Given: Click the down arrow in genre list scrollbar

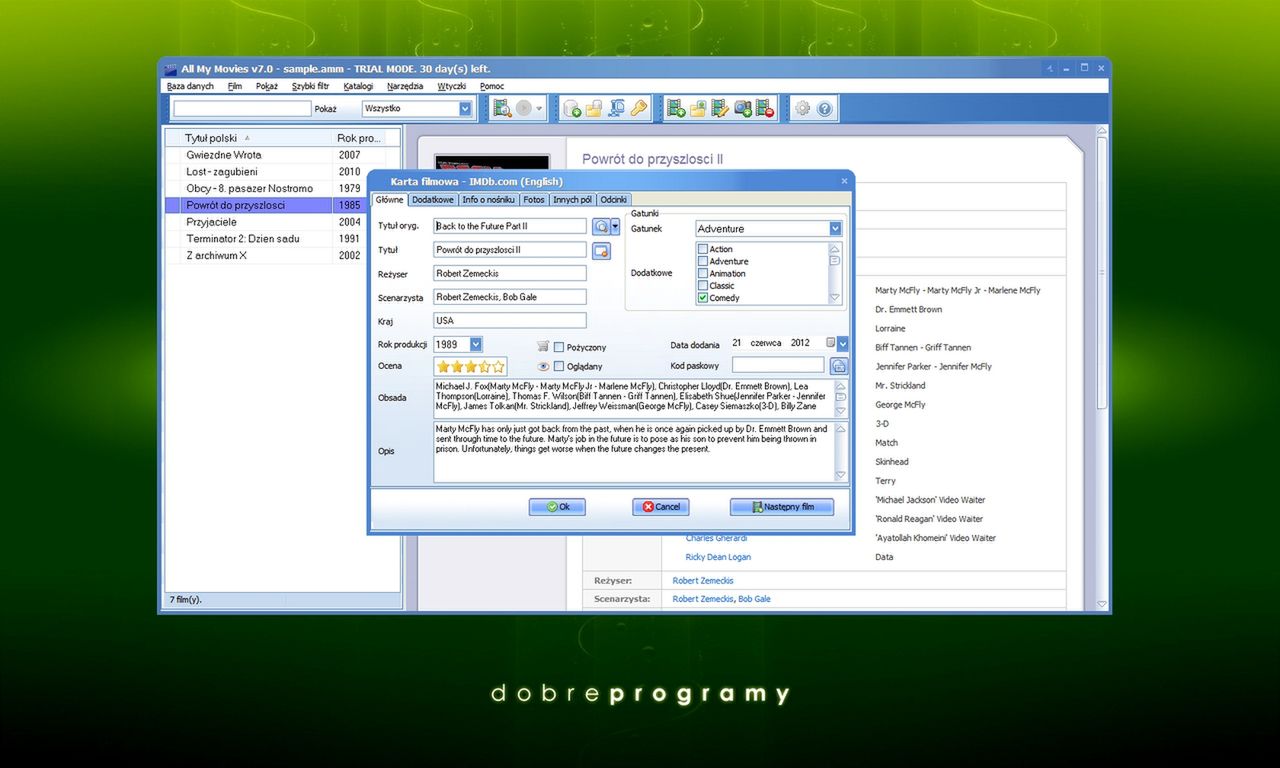Looking at the screenshot, I should tap(835, 297).
